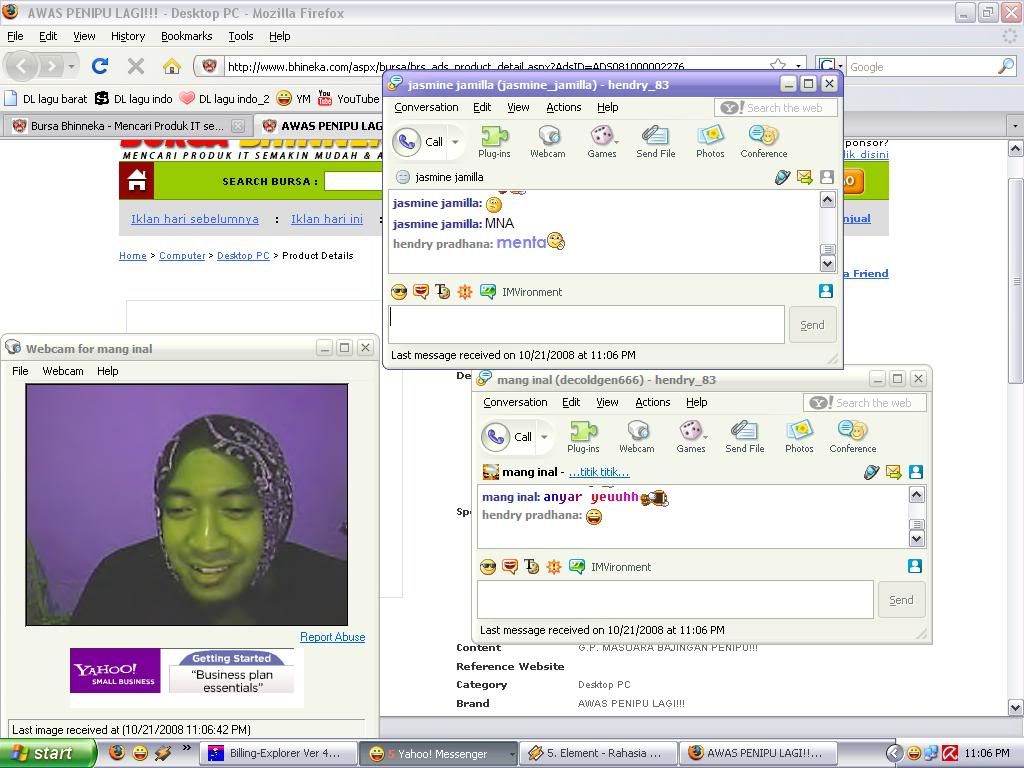1024x768 pixels.
Task: Open Games in jasmine jamilla chat window
Action: (x=601, y=142)
